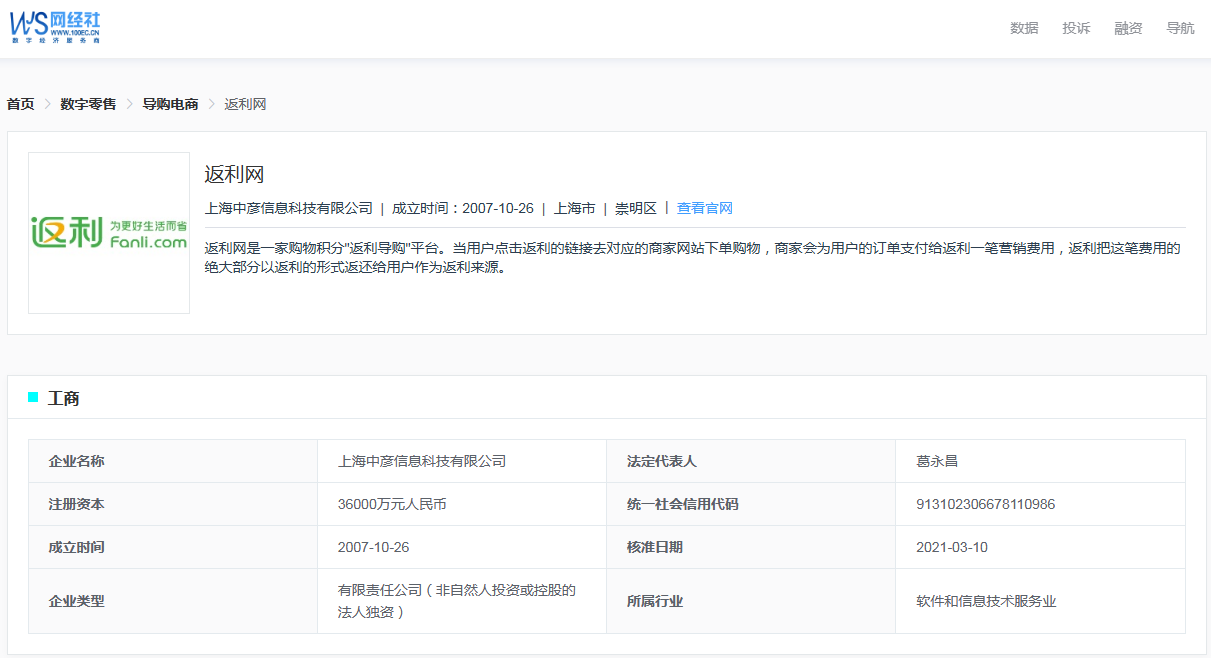1211x658 pixels.
Task: Go to 导购电商 breadcrumb
Action: click(170, 104)
